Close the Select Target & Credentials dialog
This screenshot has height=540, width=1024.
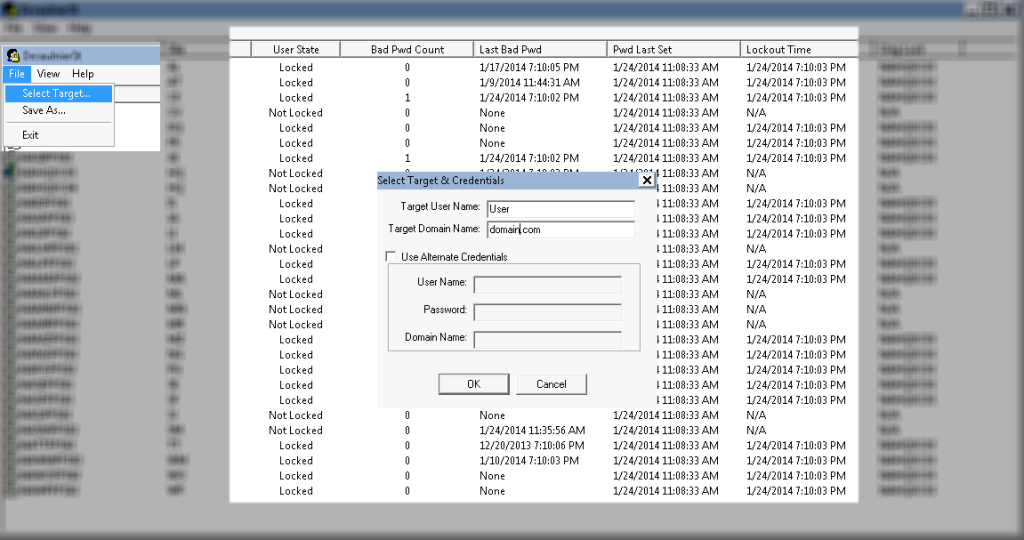pyautogui.click(x=647, y=180)
